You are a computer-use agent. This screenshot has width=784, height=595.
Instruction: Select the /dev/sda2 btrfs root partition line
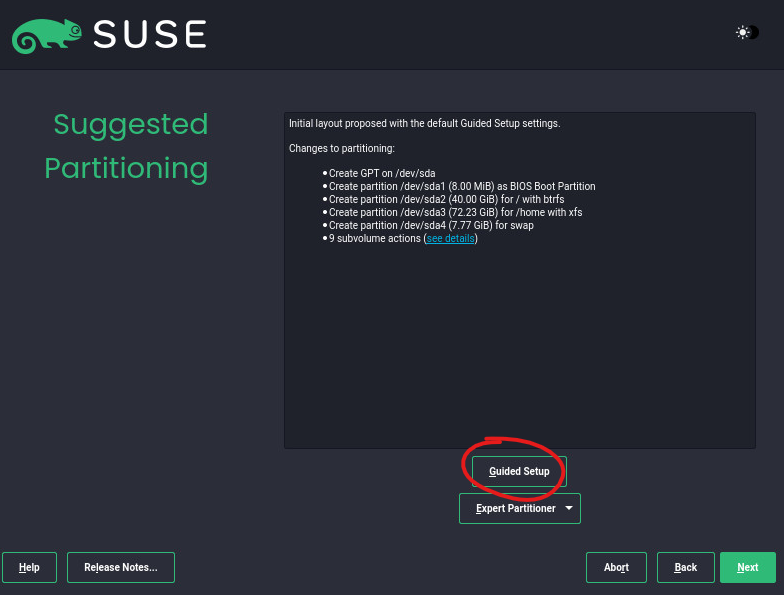coord(446,200)
